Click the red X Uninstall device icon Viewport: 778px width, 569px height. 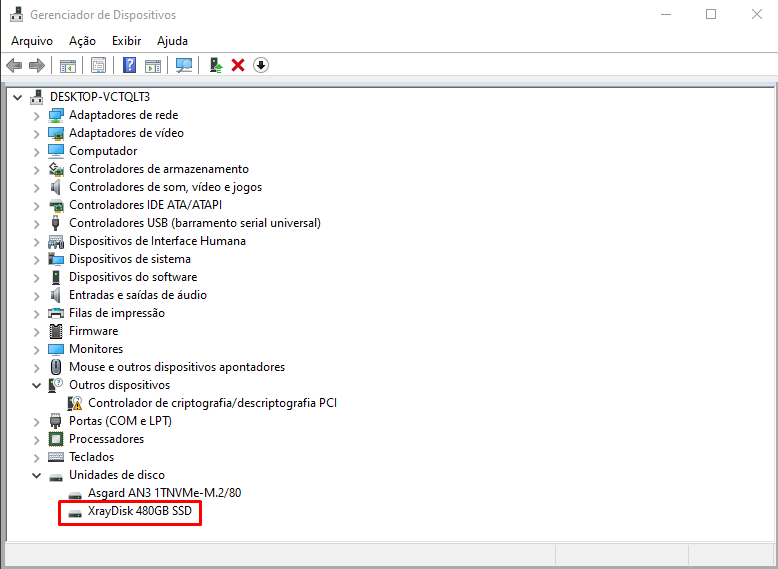pos(238,65)
